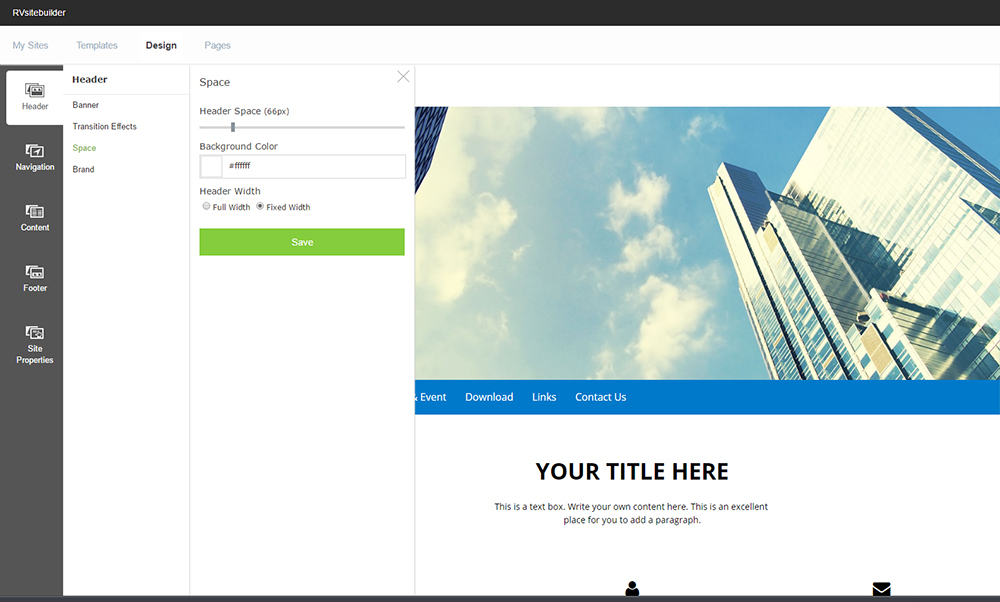Open the Banner header option

(86, 105)
